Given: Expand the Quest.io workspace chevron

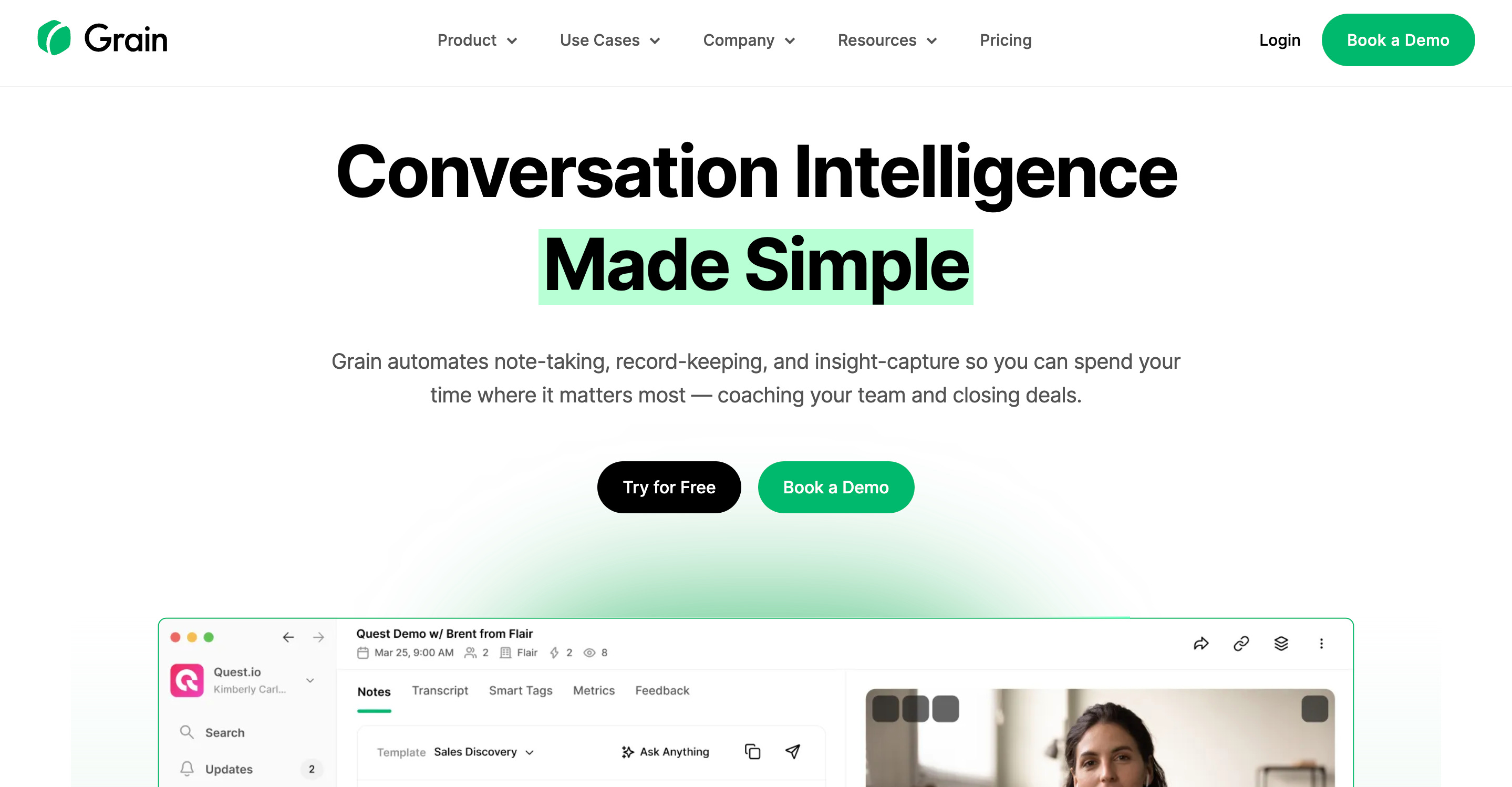Looking at the screenshot, I should (x=310, y=680).
